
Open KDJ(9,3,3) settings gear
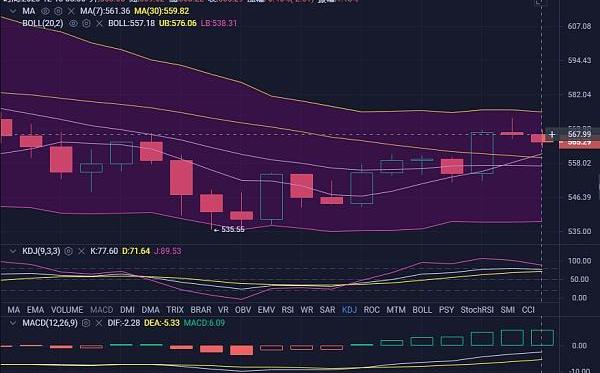pyautogui.click(x=68, y=251)
